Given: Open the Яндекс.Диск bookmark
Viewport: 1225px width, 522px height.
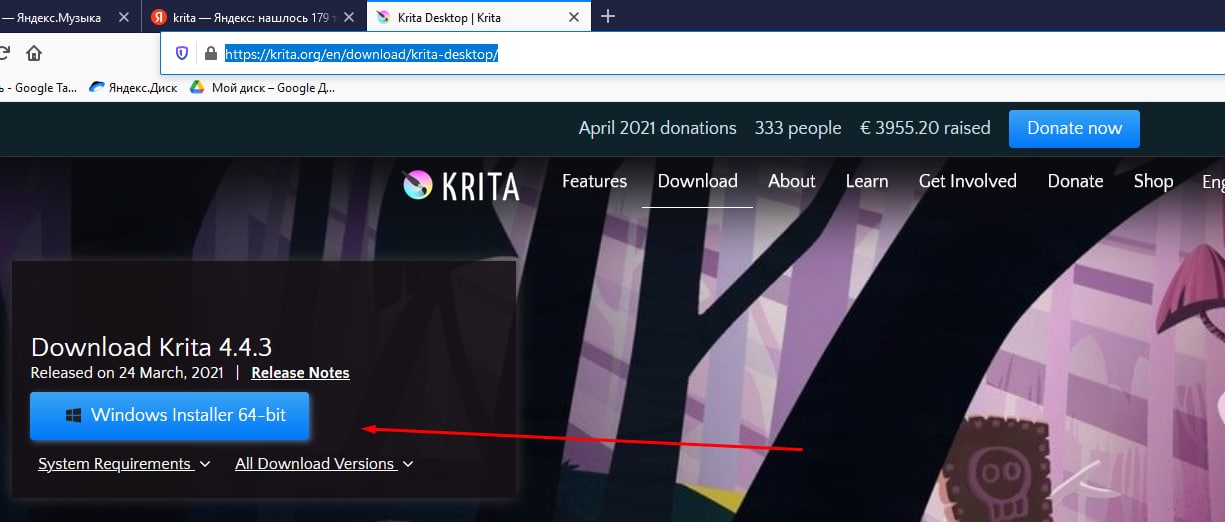Looking at the screenshot, I should [x=133, y=87].
